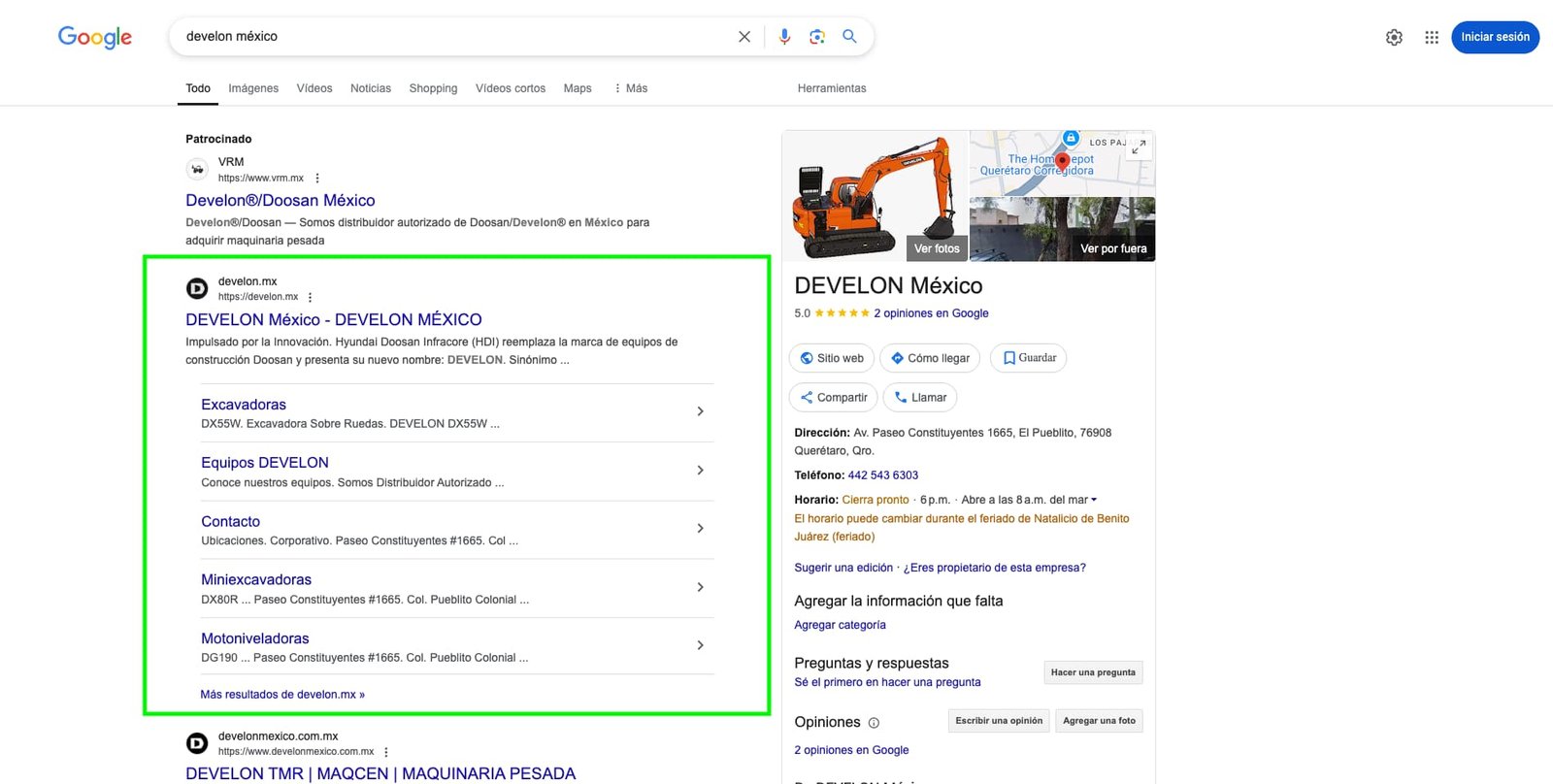Screen dimensions: 1553x784
Task: Open Google Lens image search icon
Action: pyautogui.click(x=817, y=37)
